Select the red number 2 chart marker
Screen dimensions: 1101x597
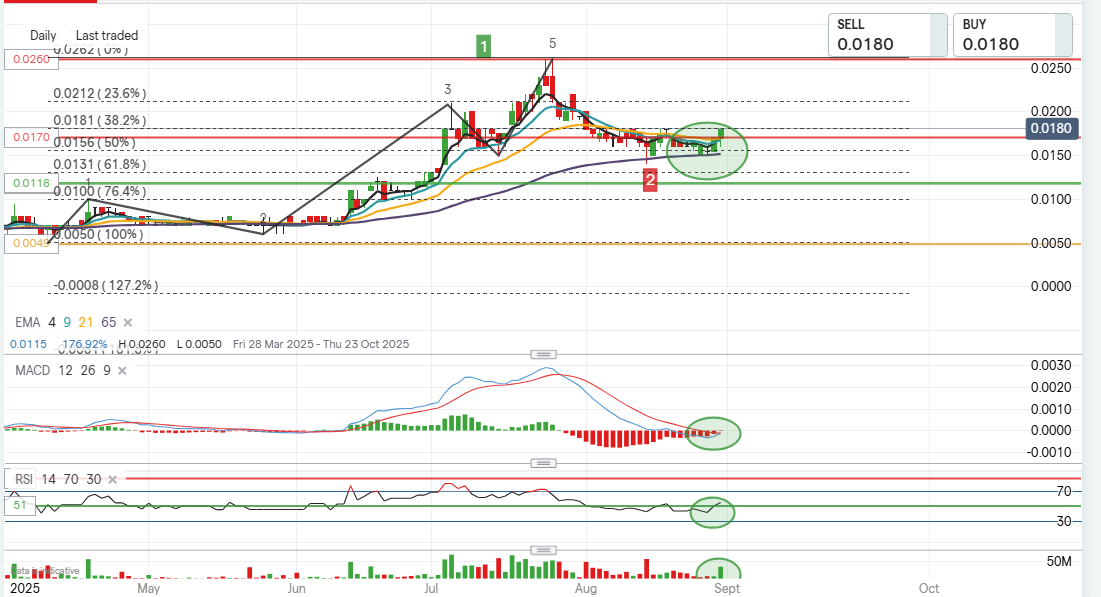point(650,179)
